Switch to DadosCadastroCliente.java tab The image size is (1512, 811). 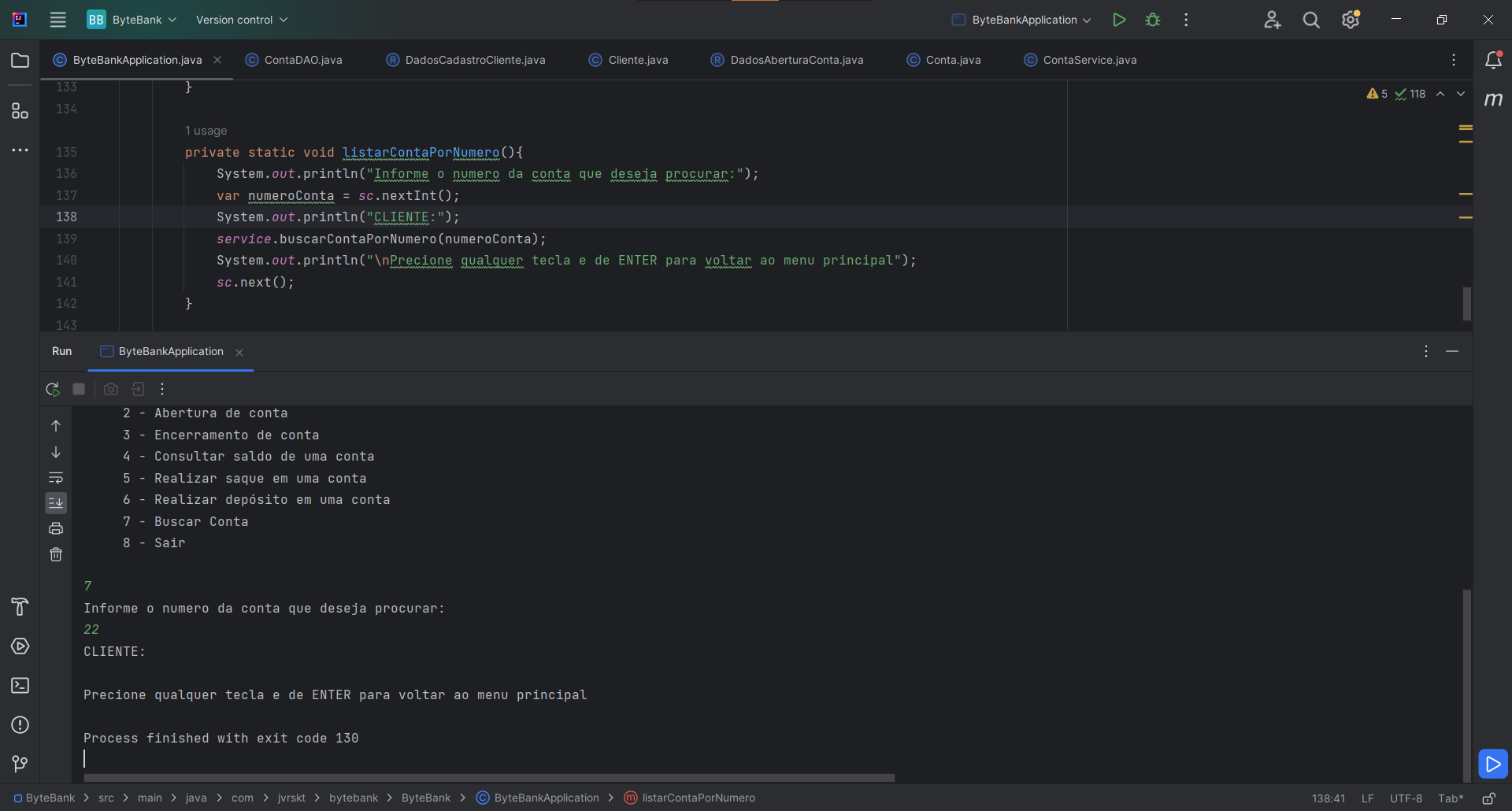click(x=466, y=60)
